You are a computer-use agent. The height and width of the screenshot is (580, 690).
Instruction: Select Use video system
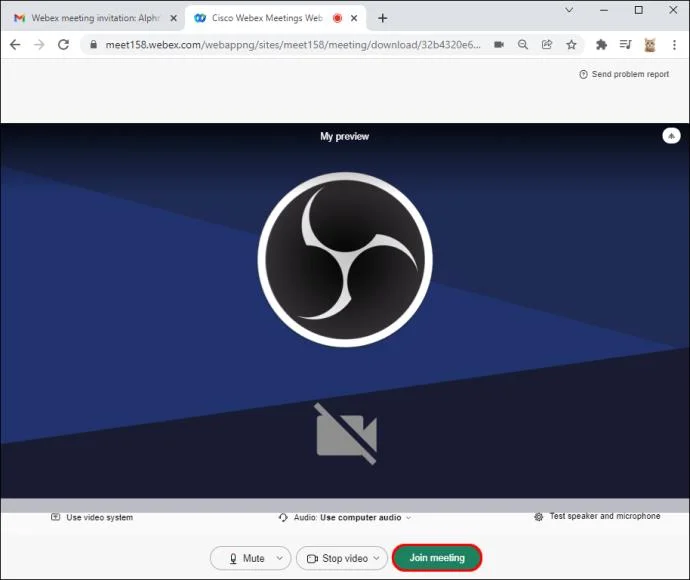click(x=92, y=518)
